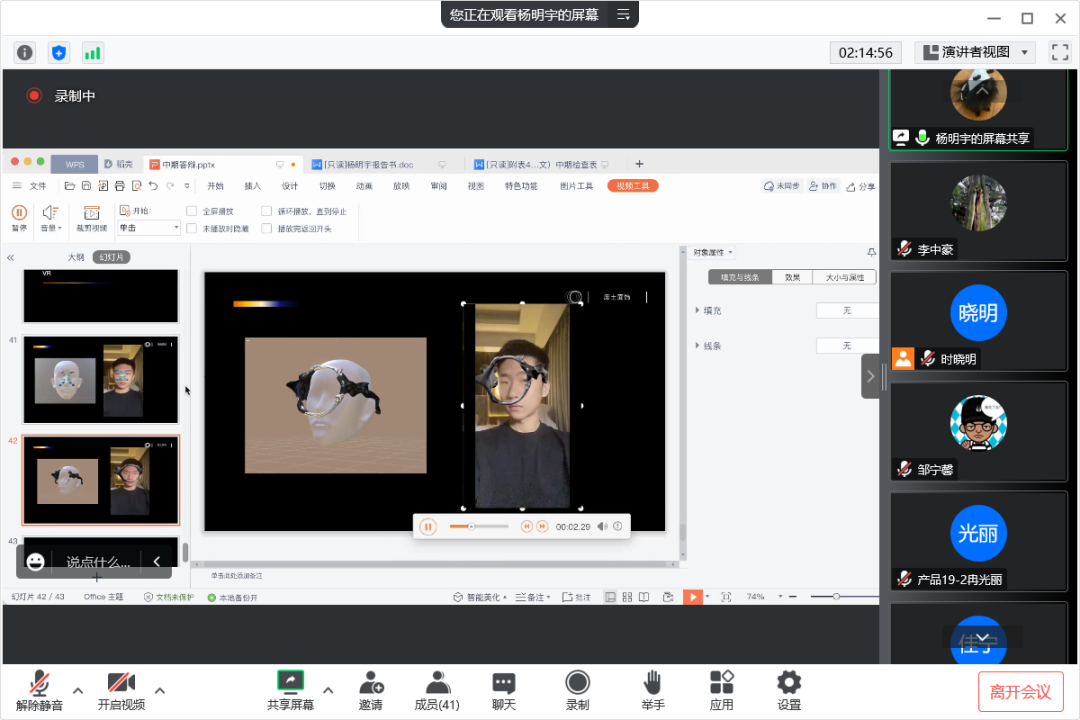Click slide sorter view icon in status bar

(x=627, y=597)
